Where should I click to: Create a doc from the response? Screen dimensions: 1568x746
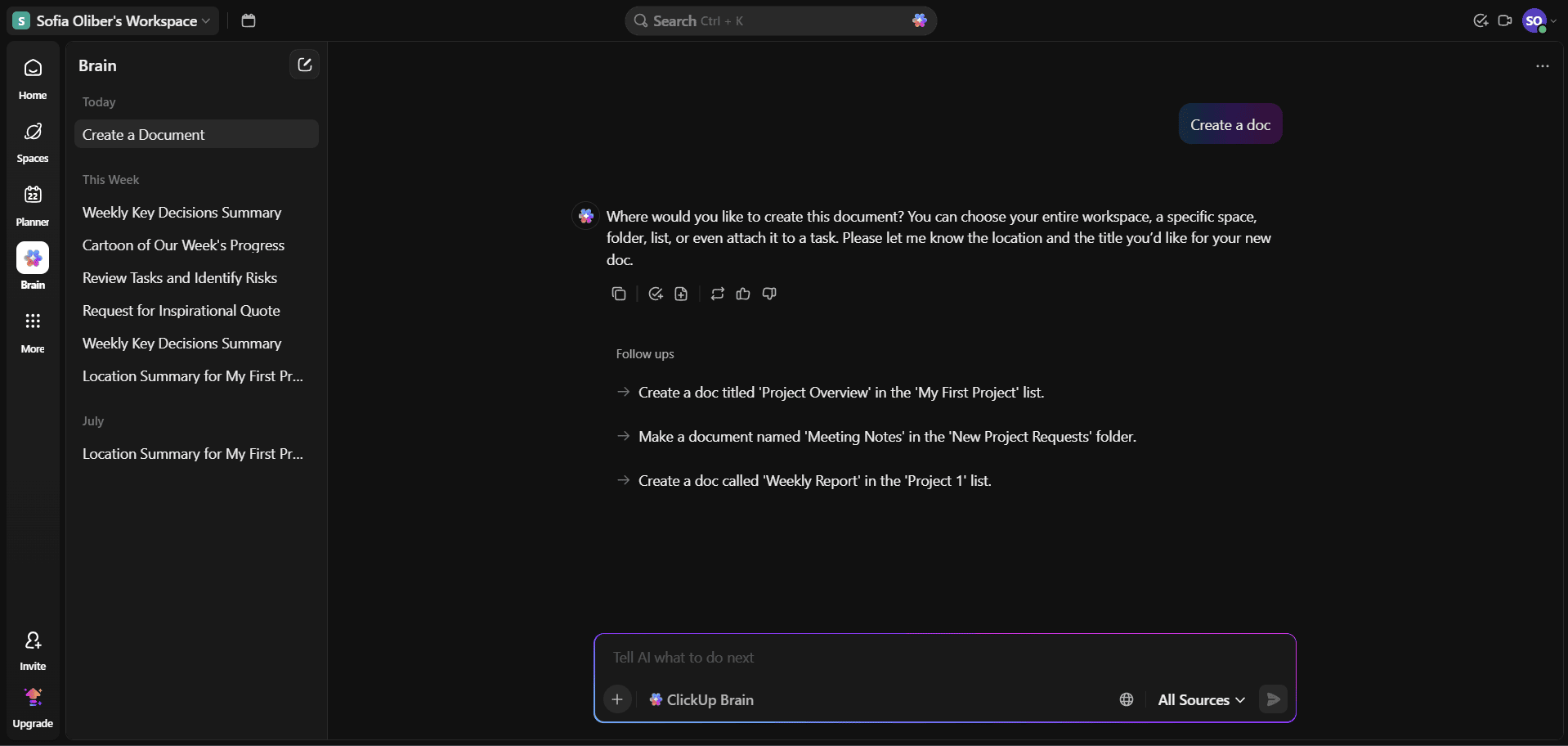[x=681, y=294]
